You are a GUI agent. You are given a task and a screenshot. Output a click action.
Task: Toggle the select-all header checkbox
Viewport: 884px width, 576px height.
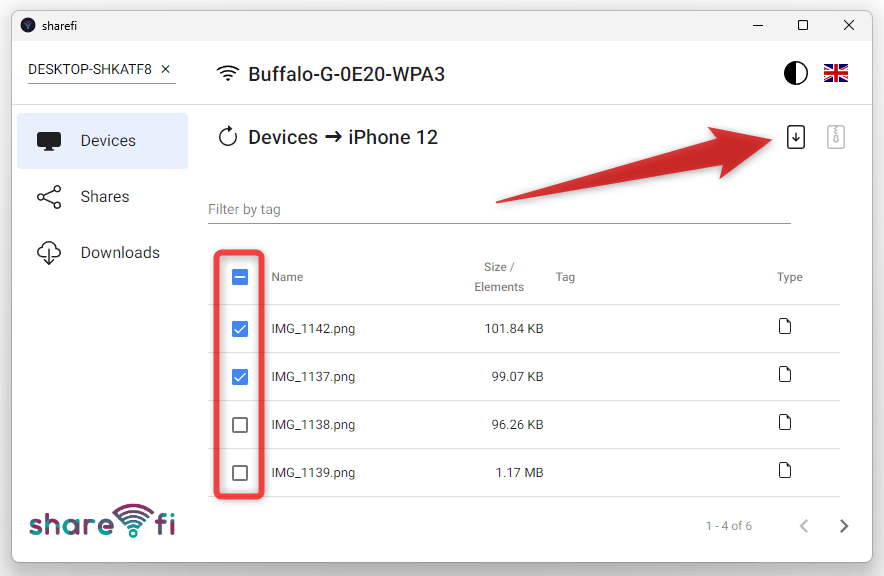(x=240, y=277)
